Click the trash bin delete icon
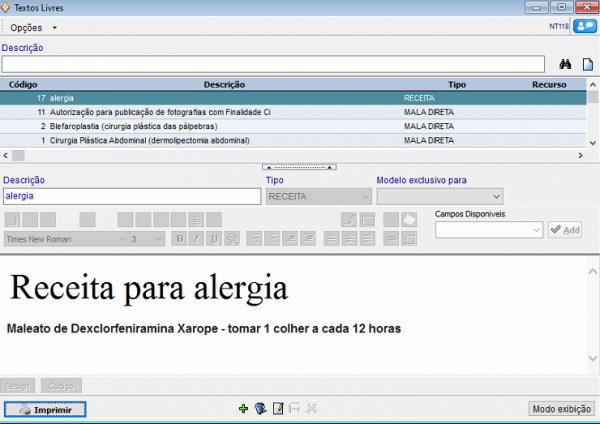This screenshot has width=600, height=424. click(x=260, y=408)
